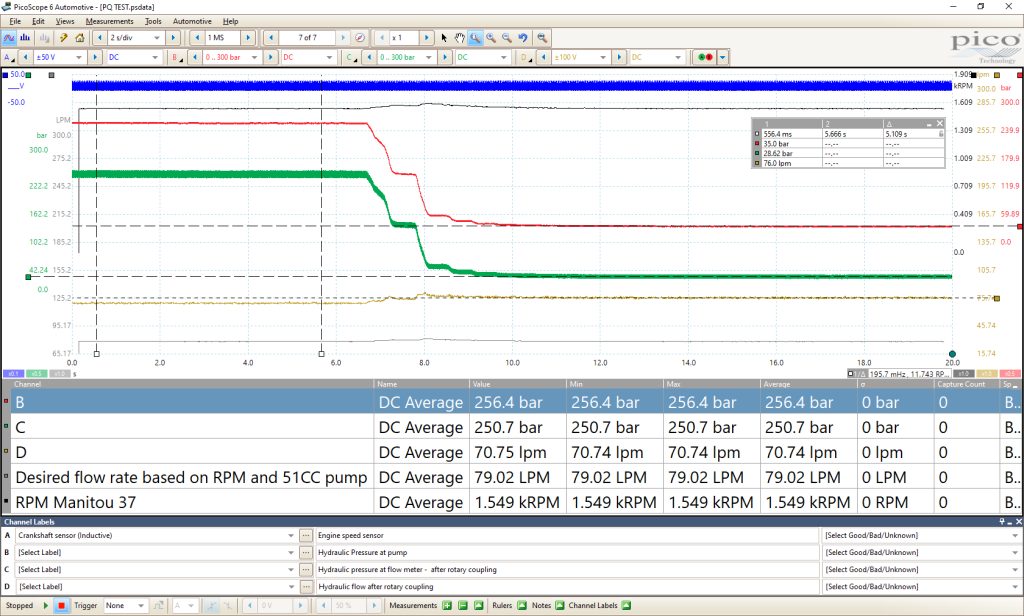Decrease the 2 s/div timebase
Viewport: 1024px width, 616px height.
[x=100, y=38]
